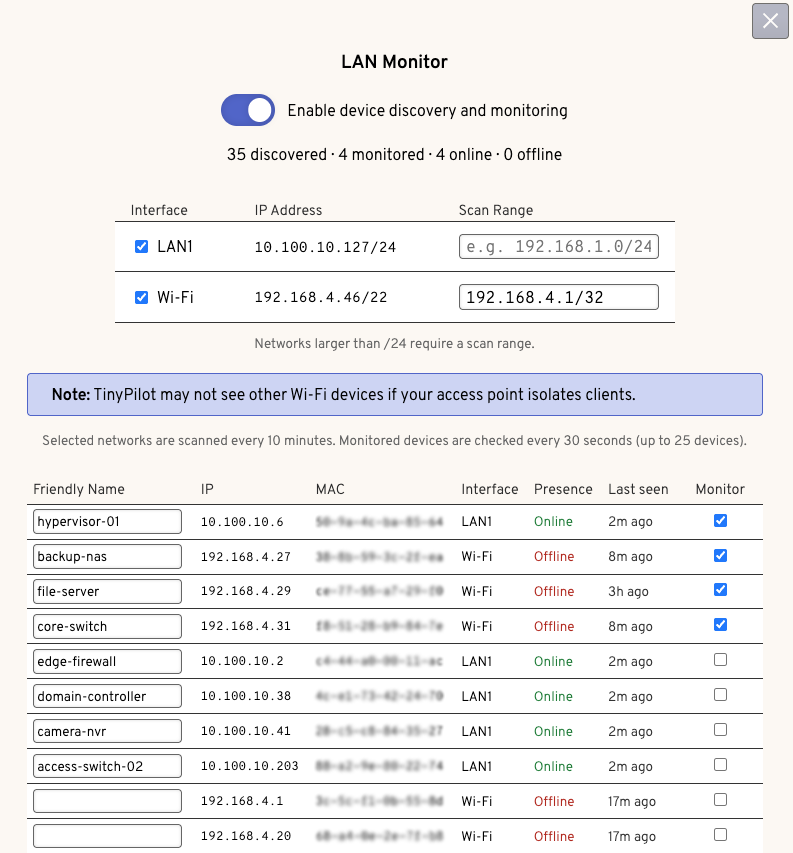Click the LAN1 scan range input
Viewport: 793px width, 853px height.
click(559, 246)
